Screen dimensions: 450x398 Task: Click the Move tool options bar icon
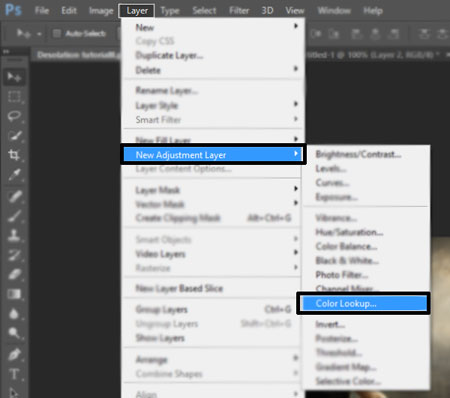24,33
